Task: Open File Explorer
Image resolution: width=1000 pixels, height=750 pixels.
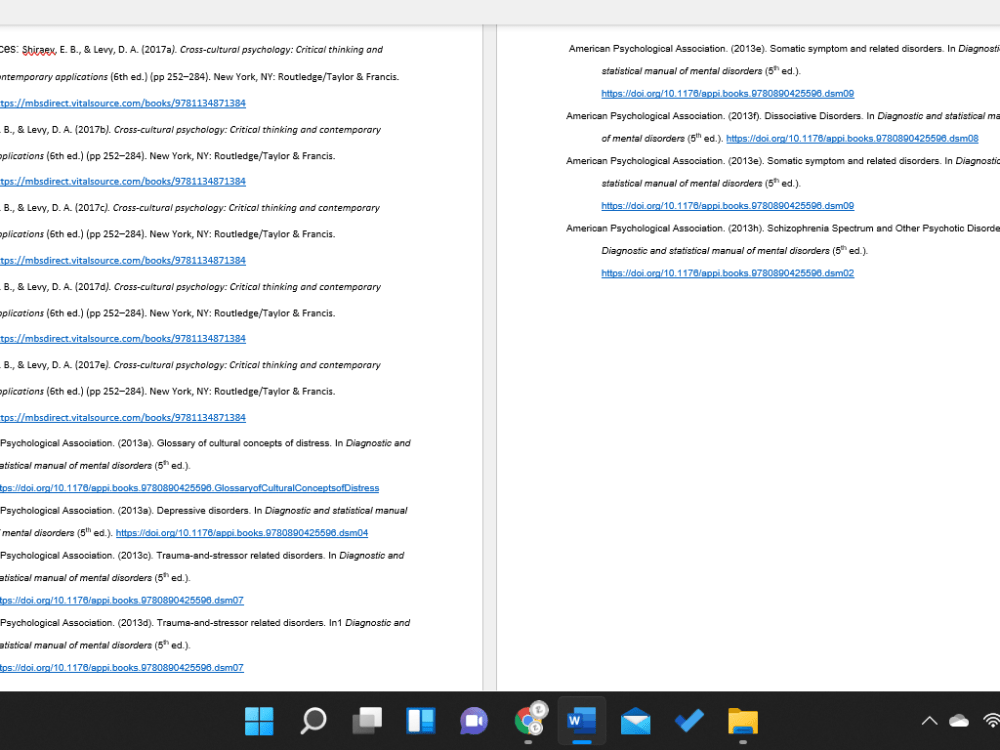Action: pyautogui.click(x=742, y=721)
